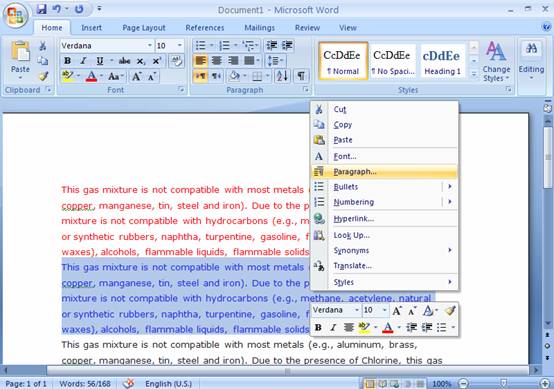Screen dimensions: 554x389
Task: Toggle Bold in the ribbon
Action: click(67, 61)
